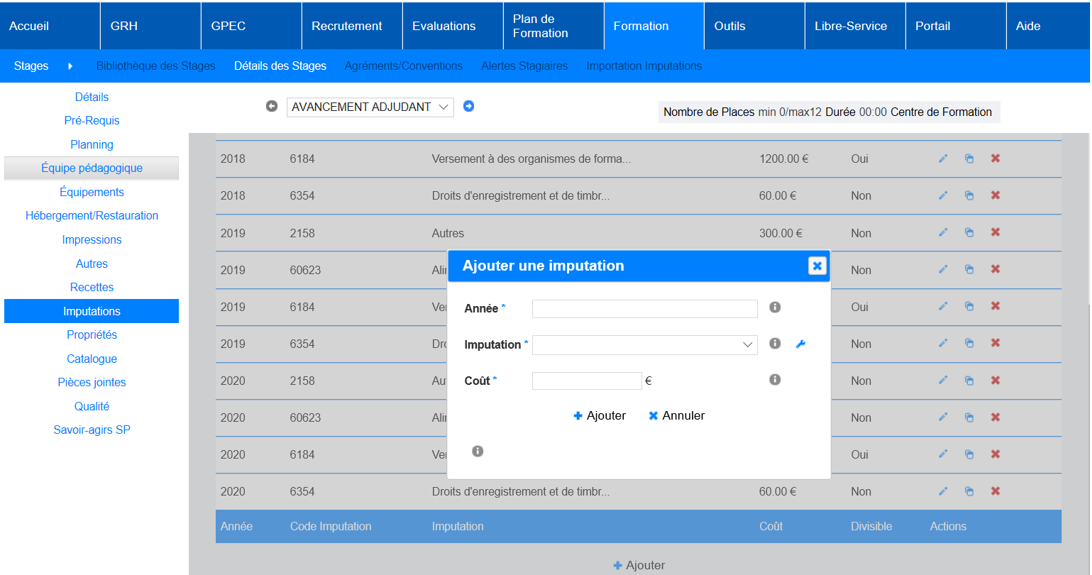Viewport: 1092px width, 575px height.
Task: Expand the Stages submenu arrow
Action: pos(70,66)
